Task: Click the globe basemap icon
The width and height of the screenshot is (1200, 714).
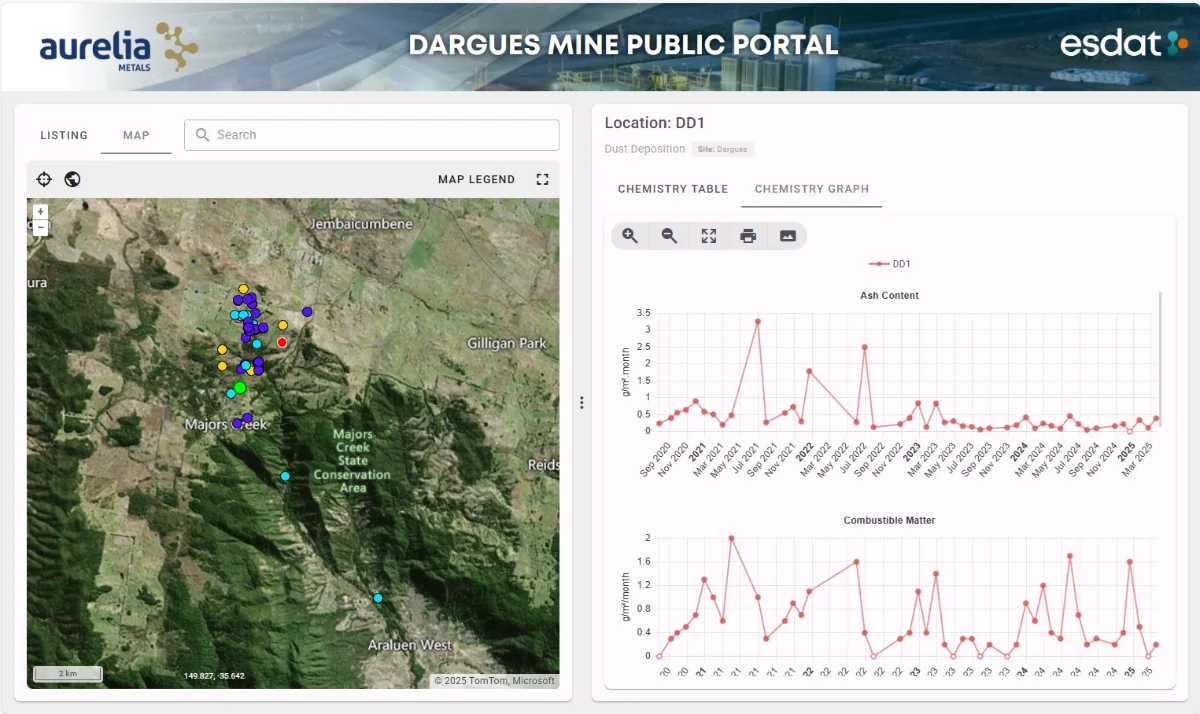Action: point(72,179)
